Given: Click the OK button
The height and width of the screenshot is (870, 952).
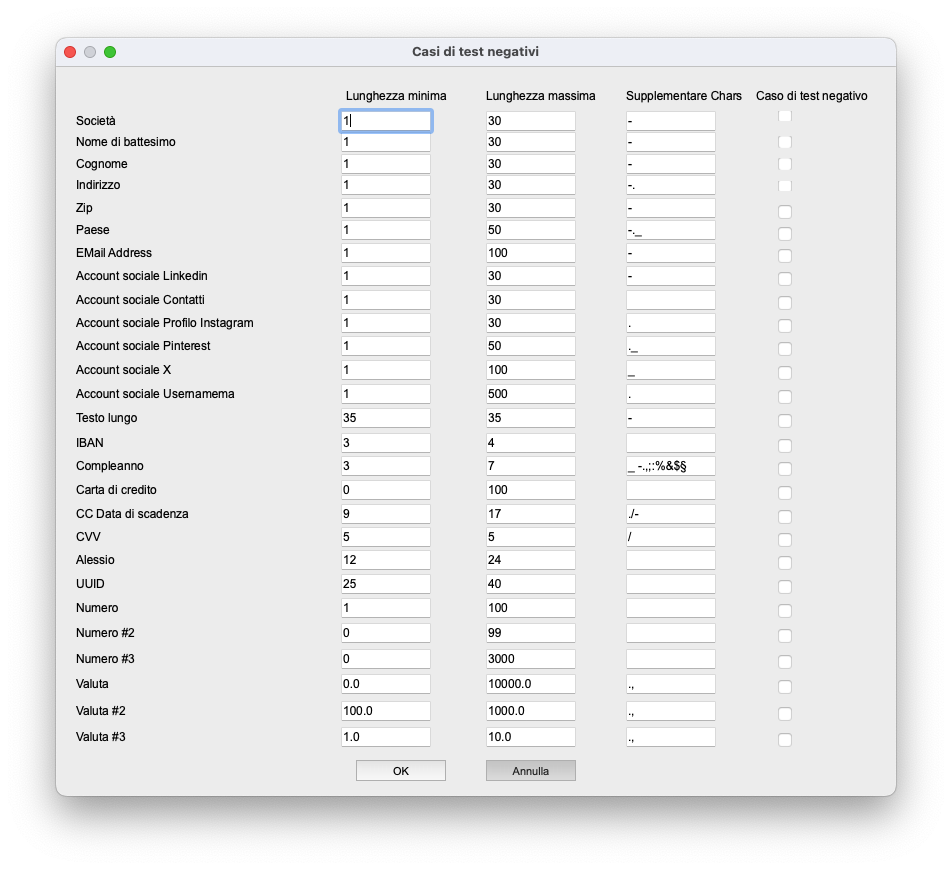Looking at the screenshot, I should click(400, 771).
